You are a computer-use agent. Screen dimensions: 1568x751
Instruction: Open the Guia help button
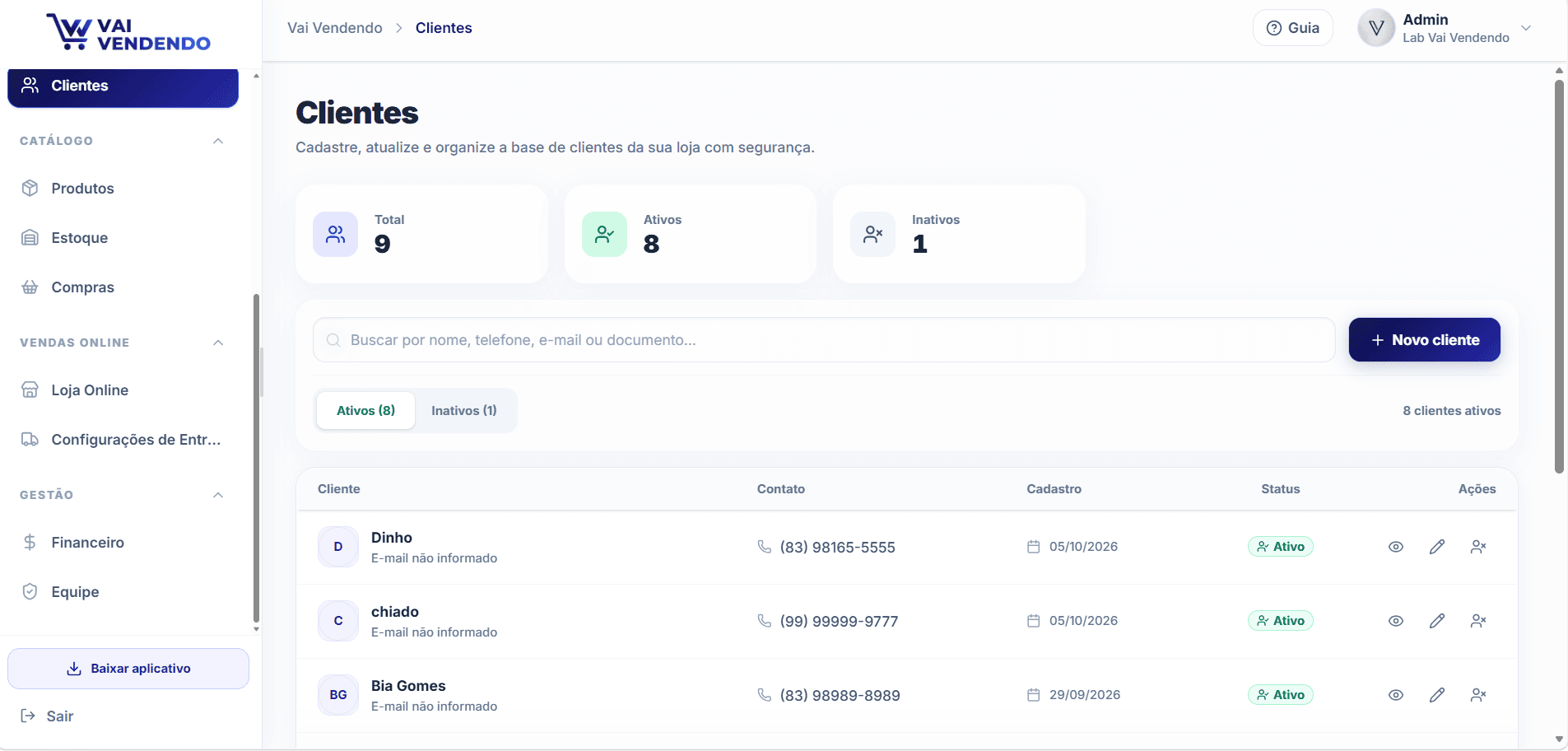1293,28
